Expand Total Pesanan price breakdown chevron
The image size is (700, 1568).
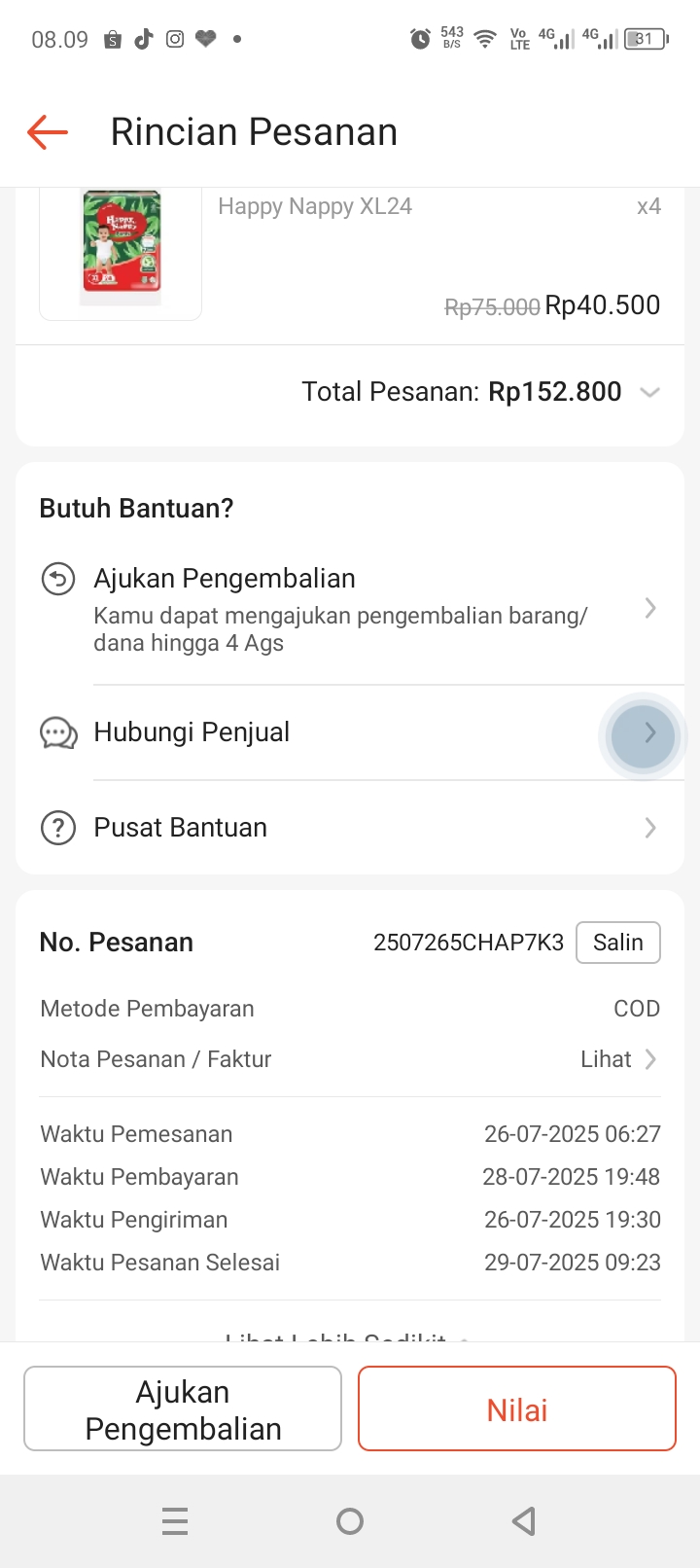tap(649, 392)
